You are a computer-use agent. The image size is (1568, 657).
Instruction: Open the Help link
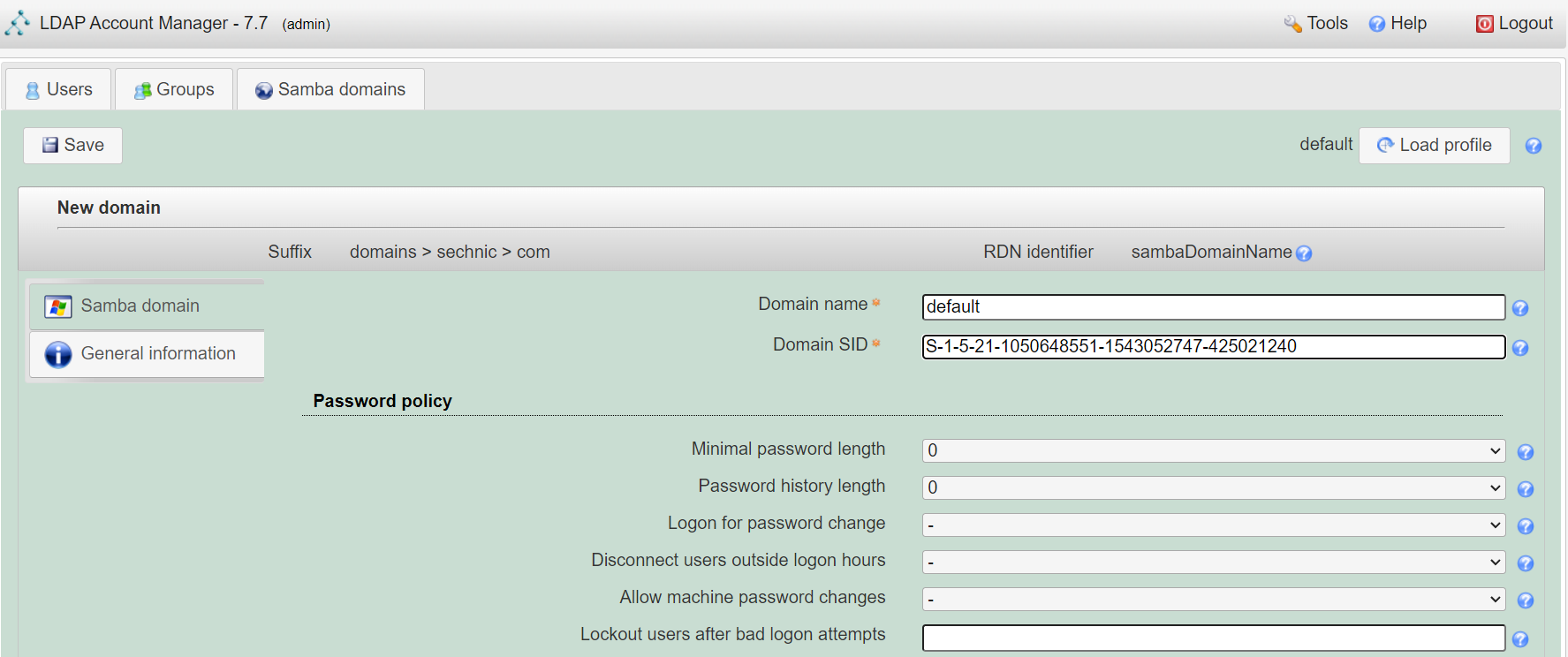click(x=1398, y=24)
